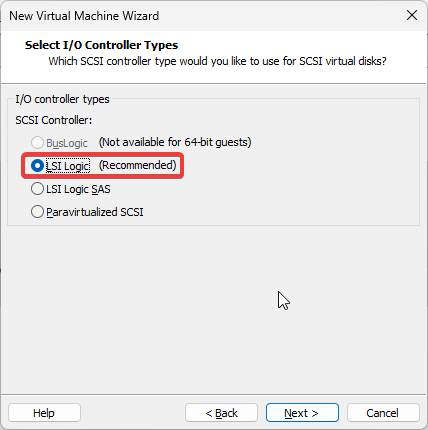Click the 'LSI Logic SAS' label text

[78, 189]
